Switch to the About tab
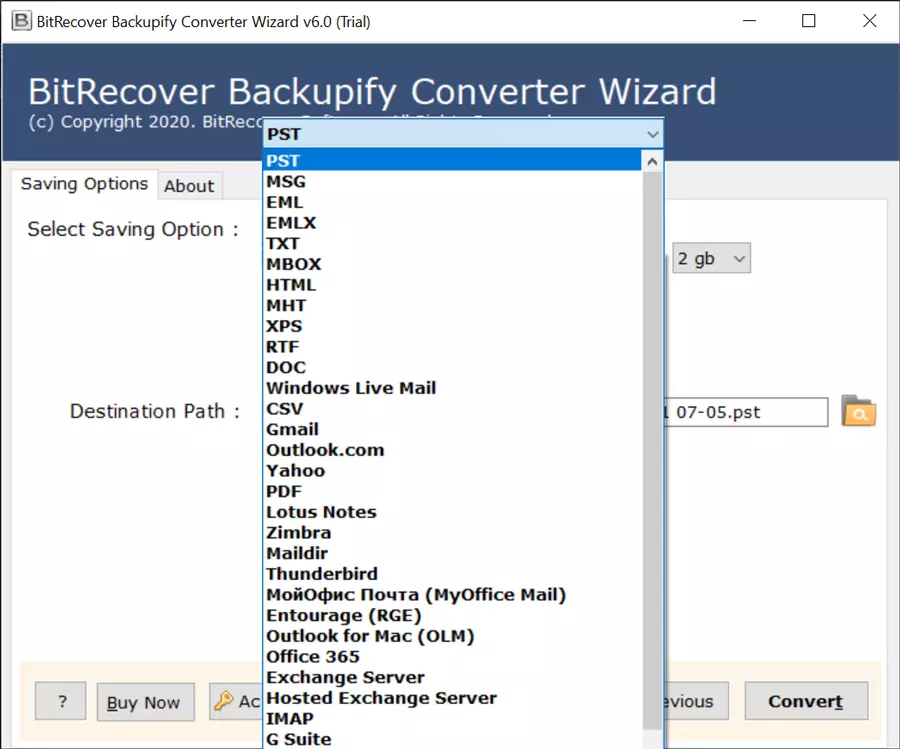 (x=189, y=186)
